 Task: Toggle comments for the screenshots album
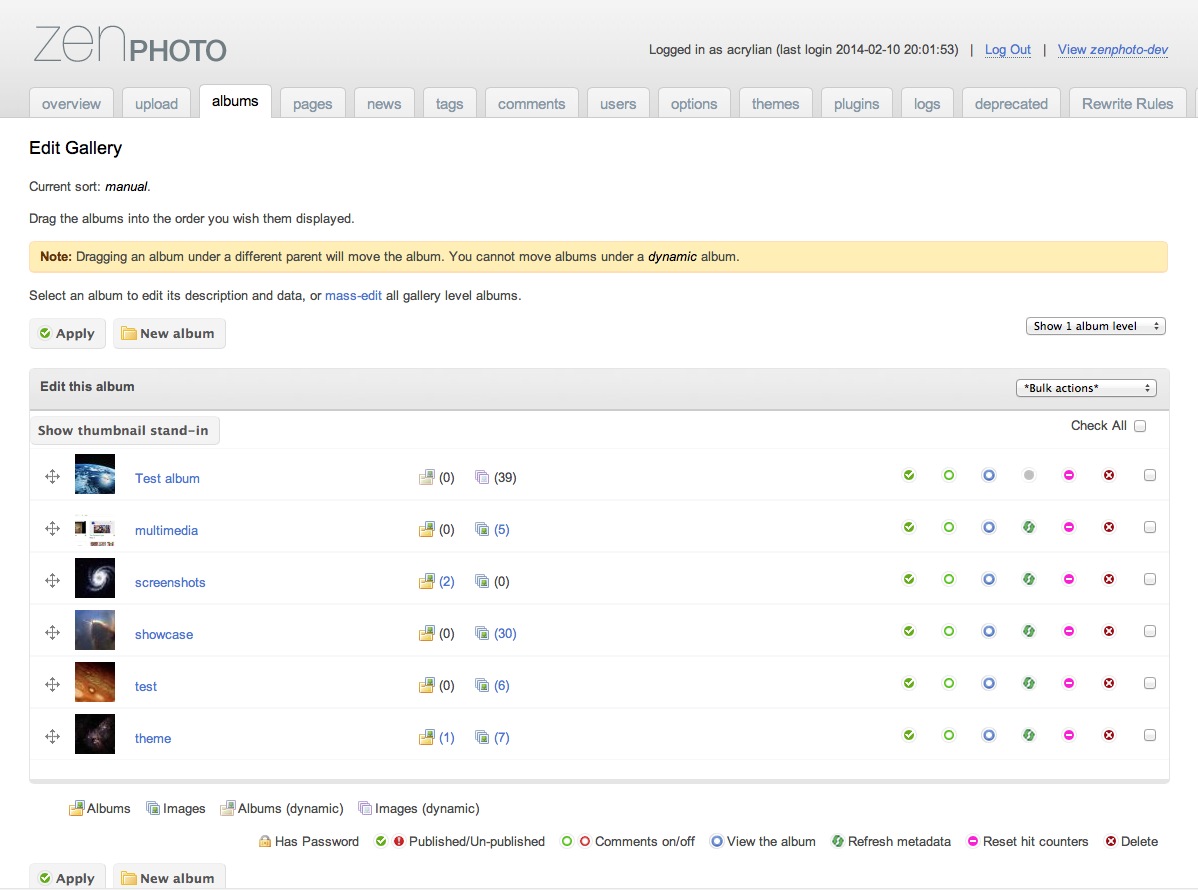coord(948,579)
